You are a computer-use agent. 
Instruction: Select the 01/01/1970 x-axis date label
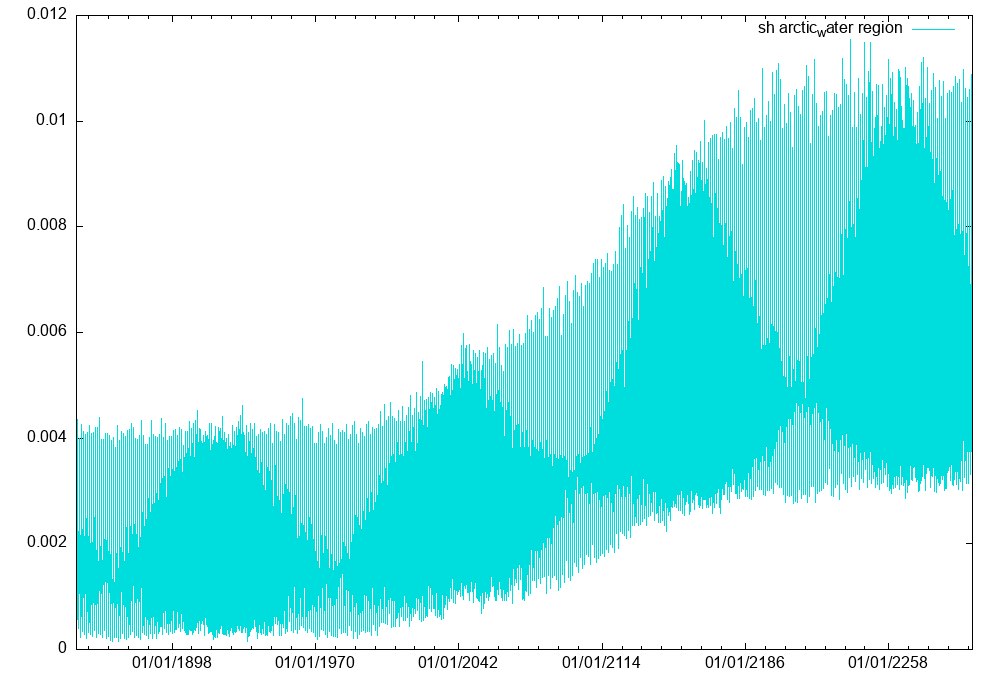(315, 662)
